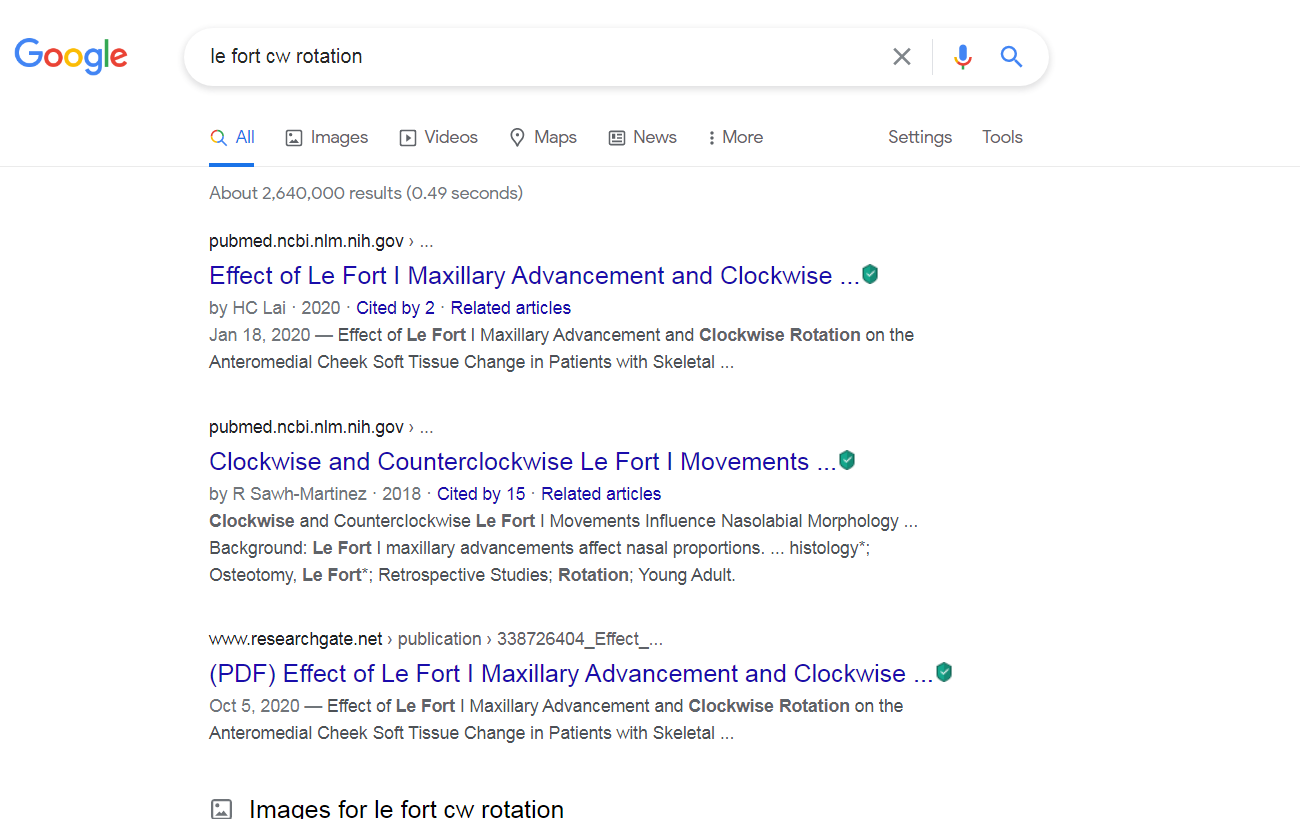Start voice search with microphone icon
This screenshot has height=819, width=1300.
click(x=962, y=57)
